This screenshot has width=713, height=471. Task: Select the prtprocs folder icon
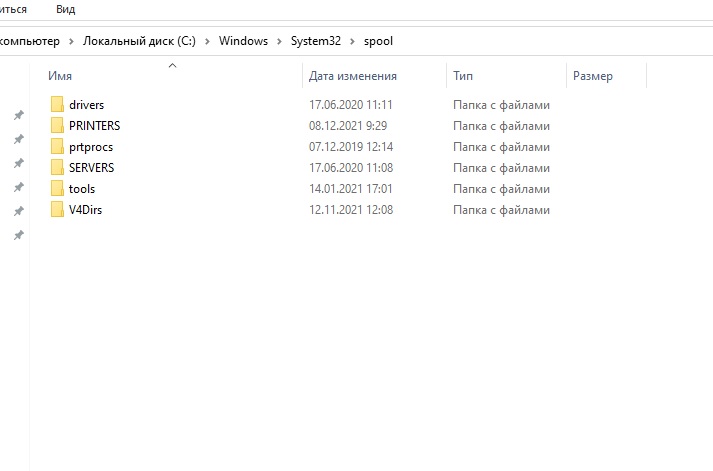(x=57, y=146)
